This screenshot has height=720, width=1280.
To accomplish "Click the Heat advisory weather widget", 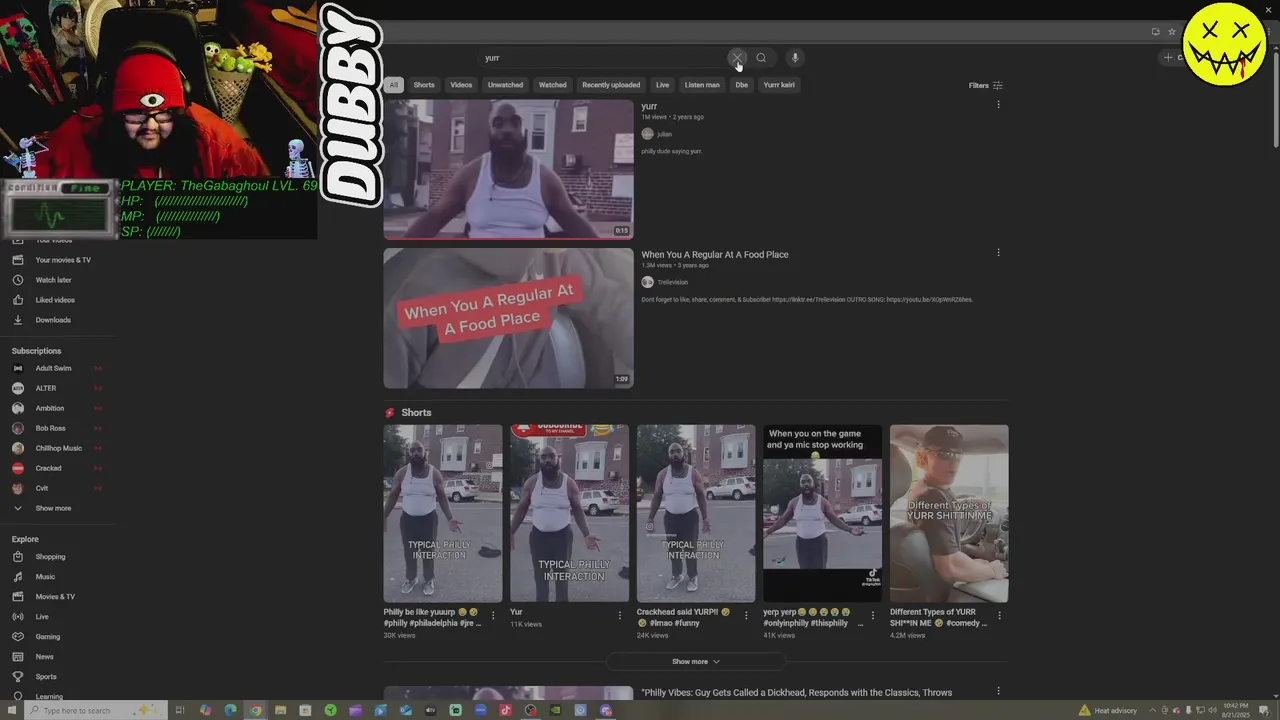I will (x=1108, y=711).
